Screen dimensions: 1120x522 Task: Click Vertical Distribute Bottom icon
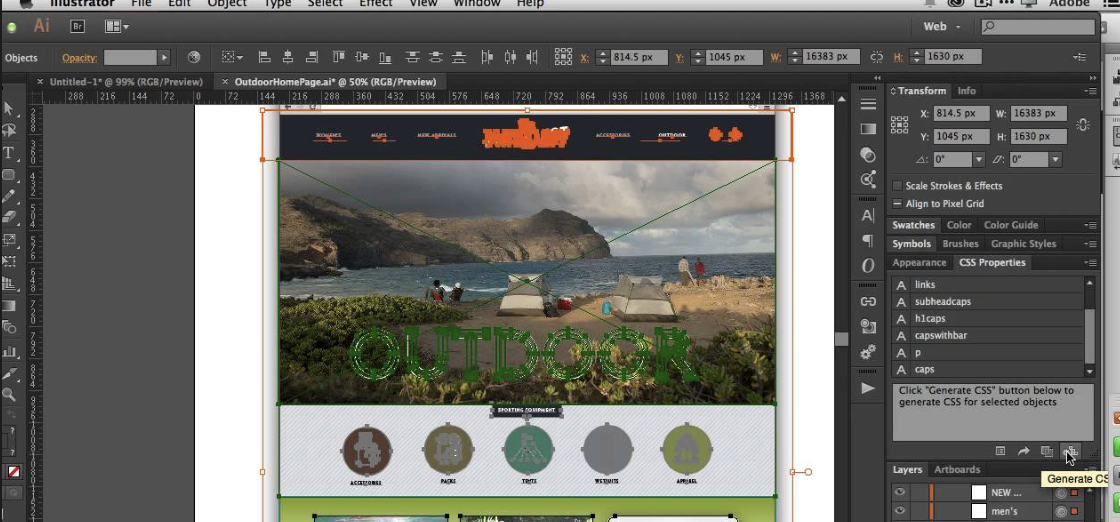[459, 57]
